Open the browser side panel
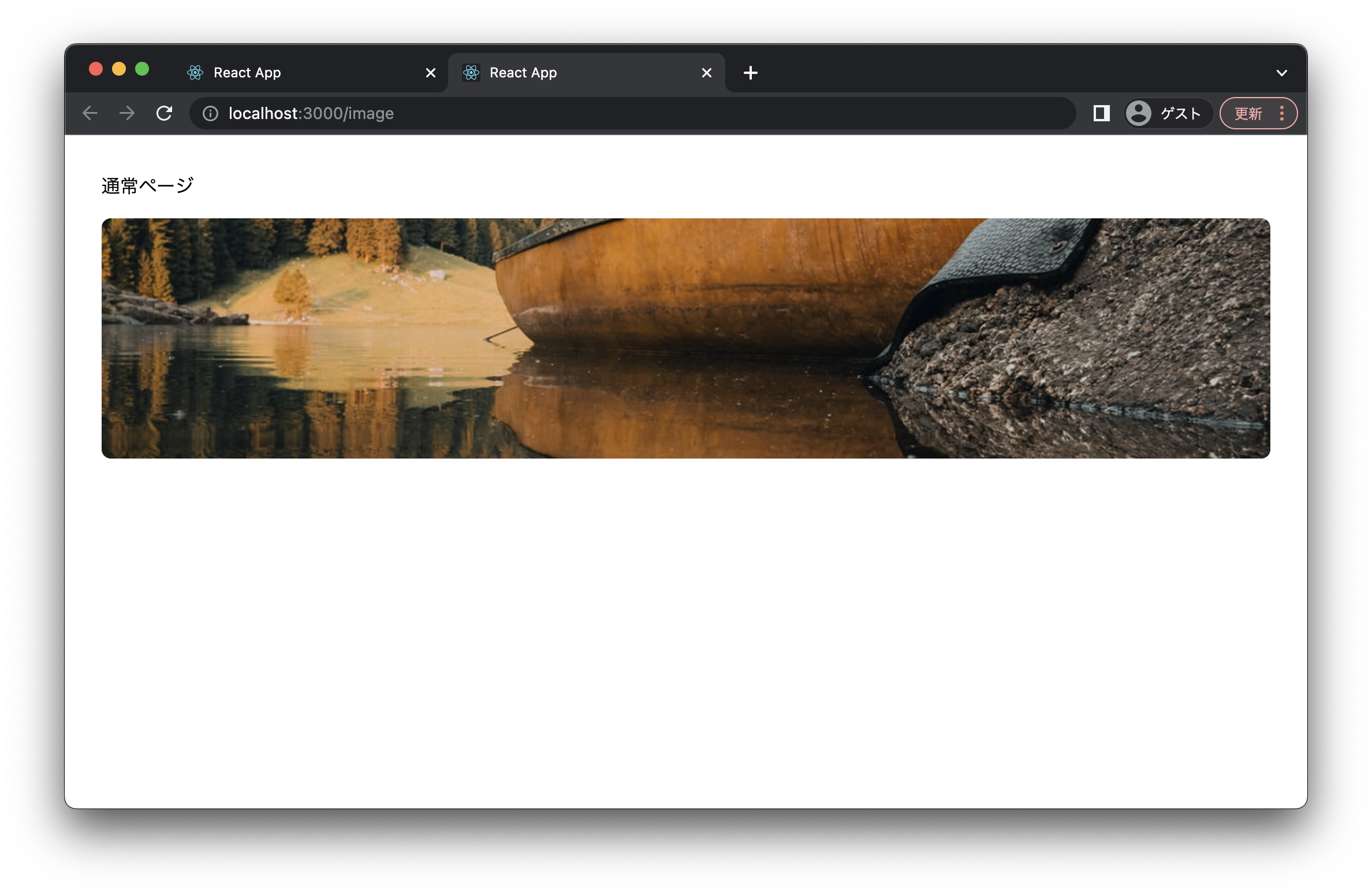Viewport: 1372px width, 894px height. point(1101,113)
